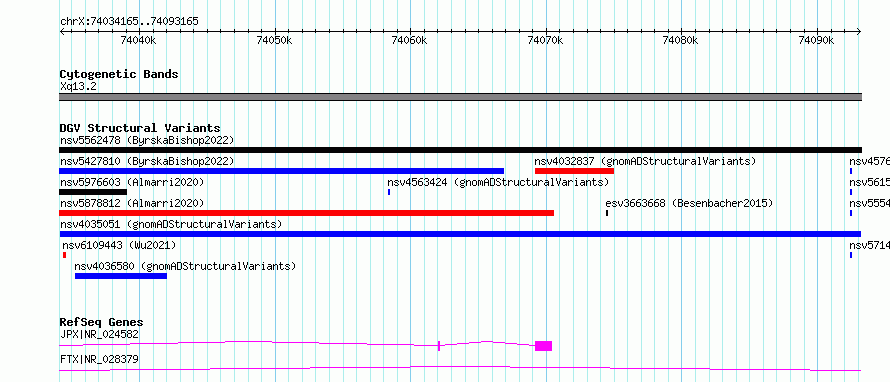Click the gray Xq13.2 cytoband bar

point(460,97)
